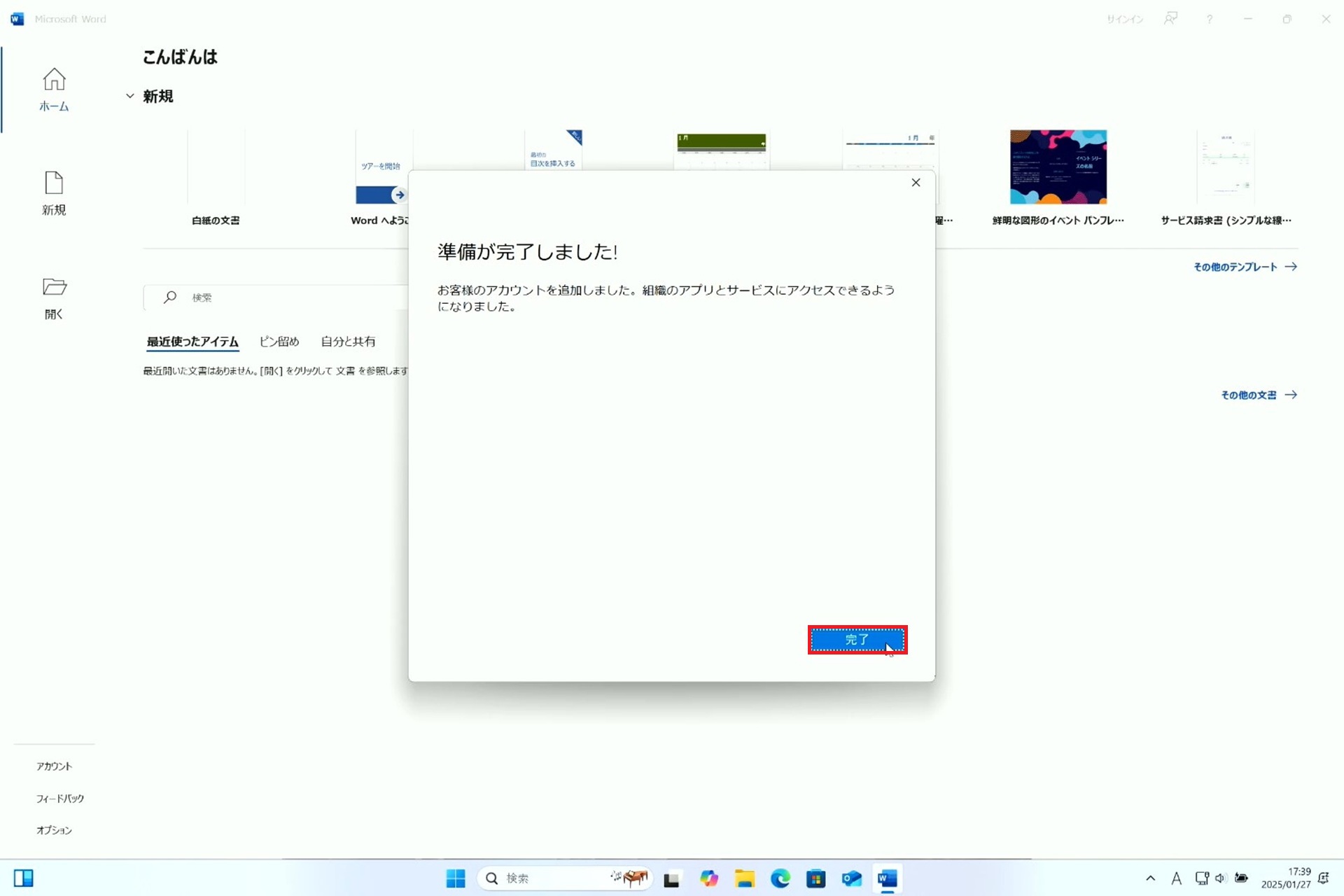Select the 新規 new document sidebar icon

54,193
